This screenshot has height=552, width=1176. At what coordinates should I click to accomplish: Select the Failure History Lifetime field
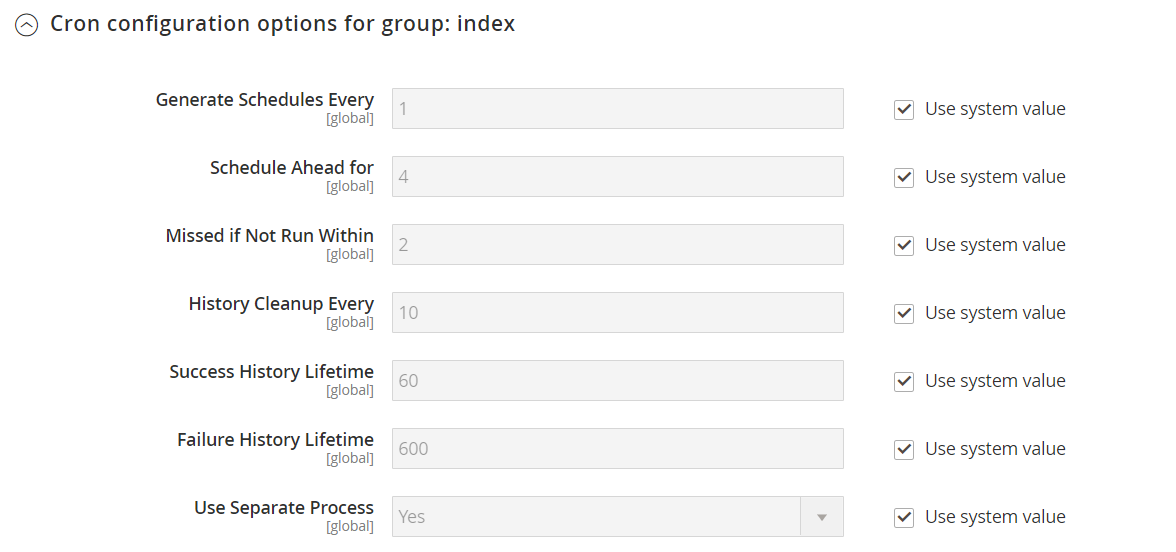click(x=617, y=449)
